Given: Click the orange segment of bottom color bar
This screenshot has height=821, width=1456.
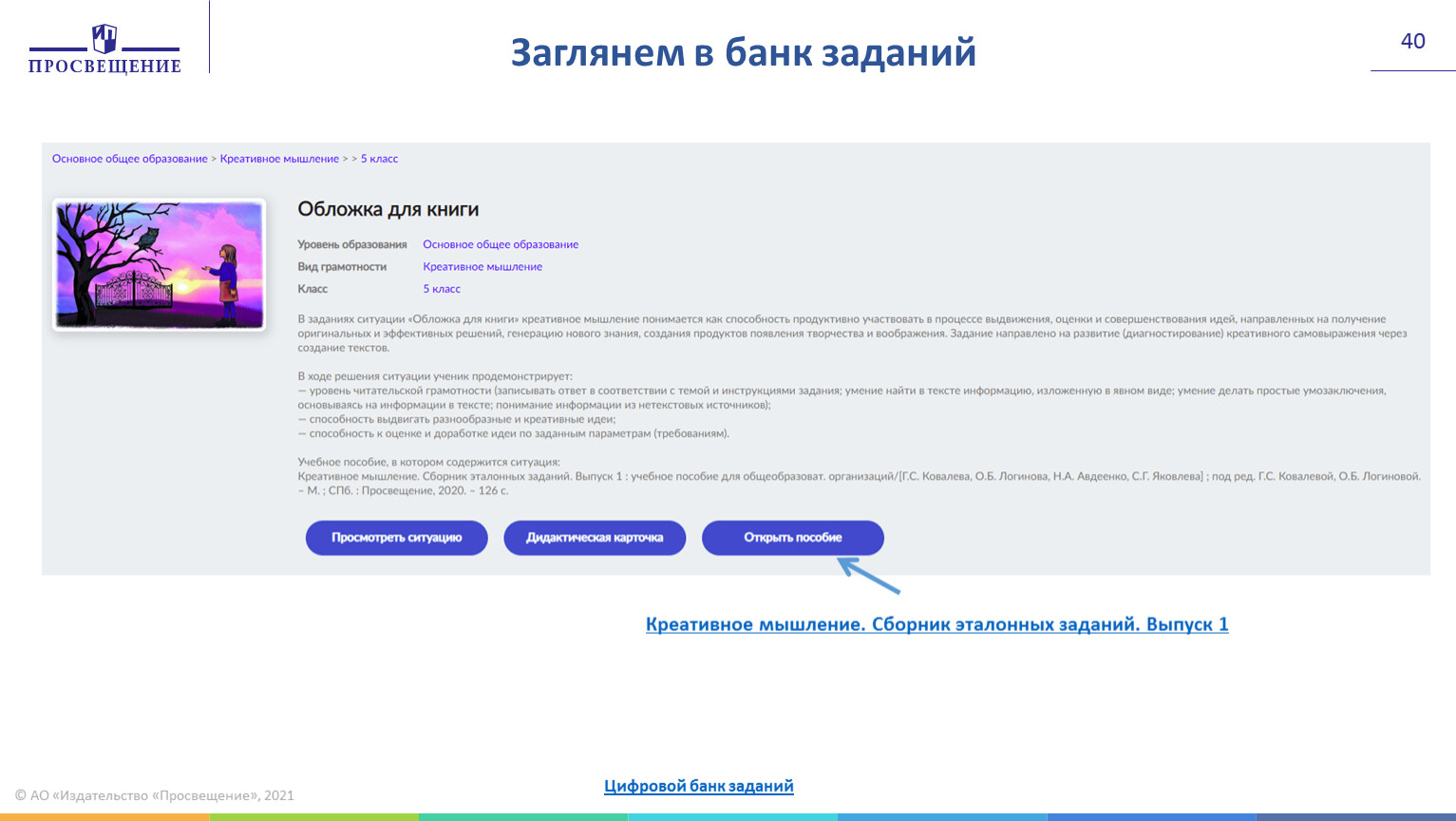Looking at the screenshot, I should (x=104, y=816).
